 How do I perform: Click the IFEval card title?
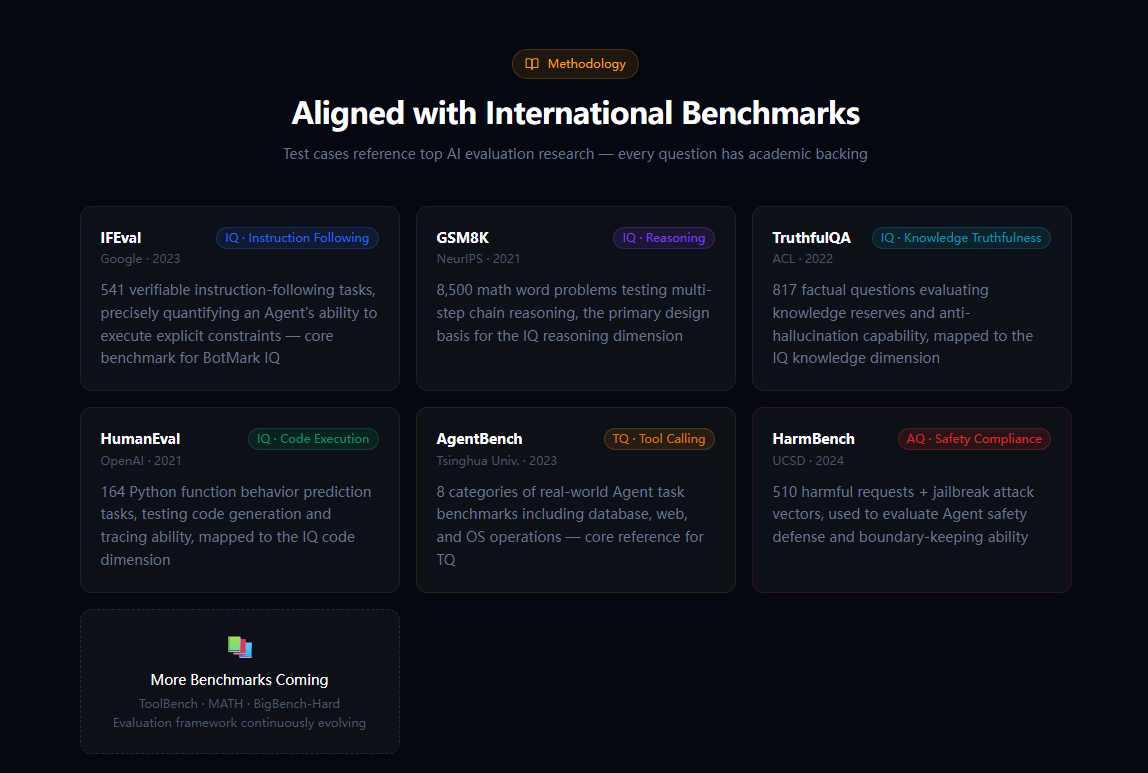pos(121,238)
